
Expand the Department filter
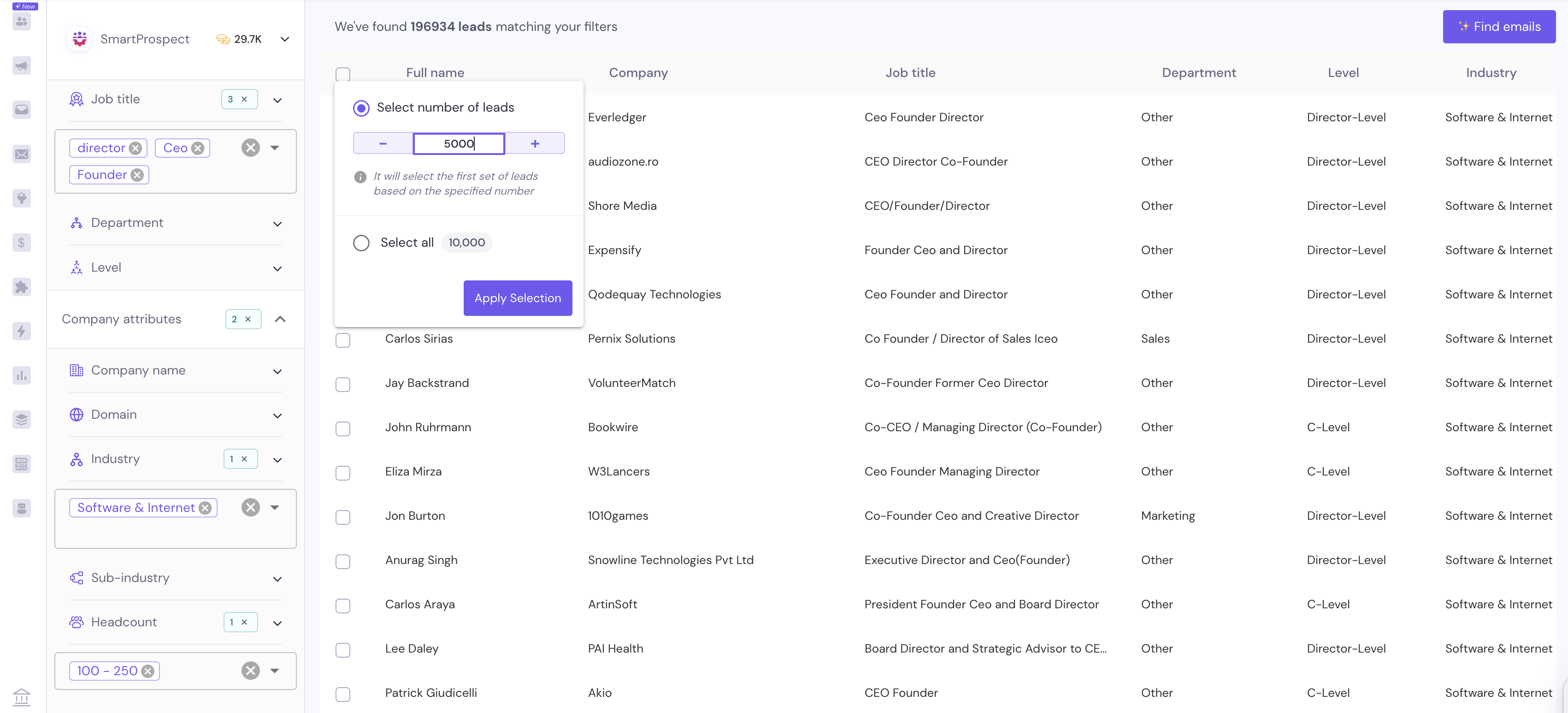(277, 224)
